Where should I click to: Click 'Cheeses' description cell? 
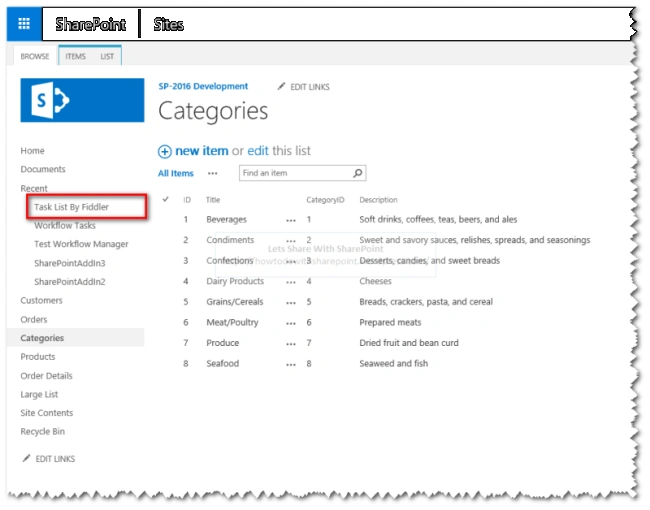pos(375,281)
